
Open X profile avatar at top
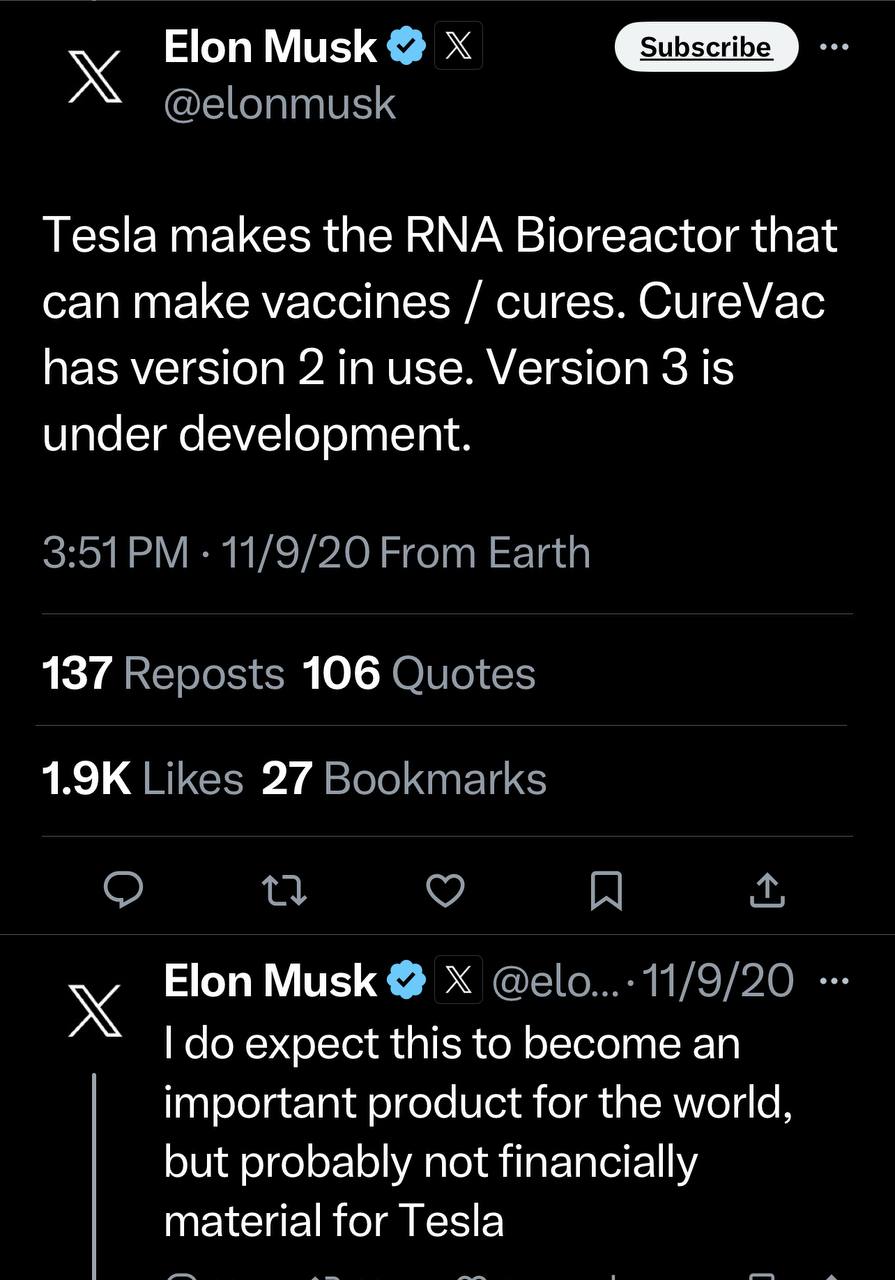(95, 75)
